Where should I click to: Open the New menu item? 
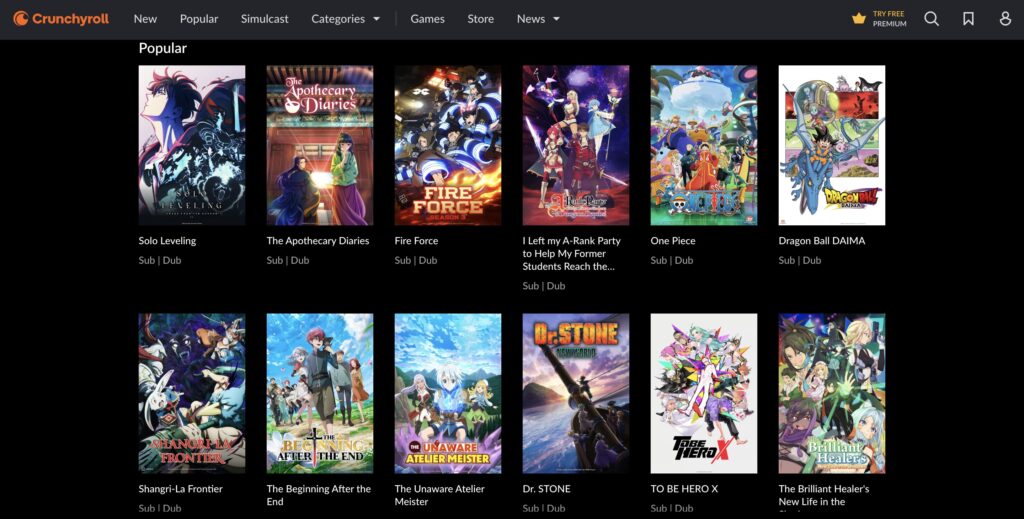tap(145, 19)
